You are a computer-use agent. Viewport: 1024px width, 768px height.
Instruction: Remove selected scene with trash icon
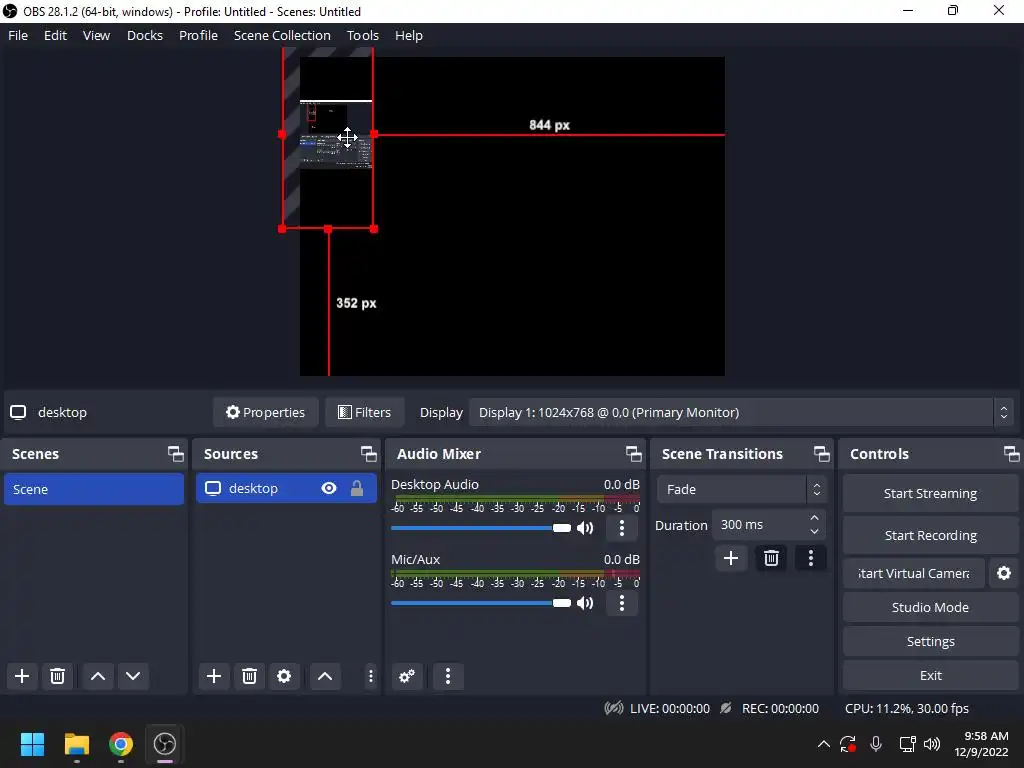[57, 676]
